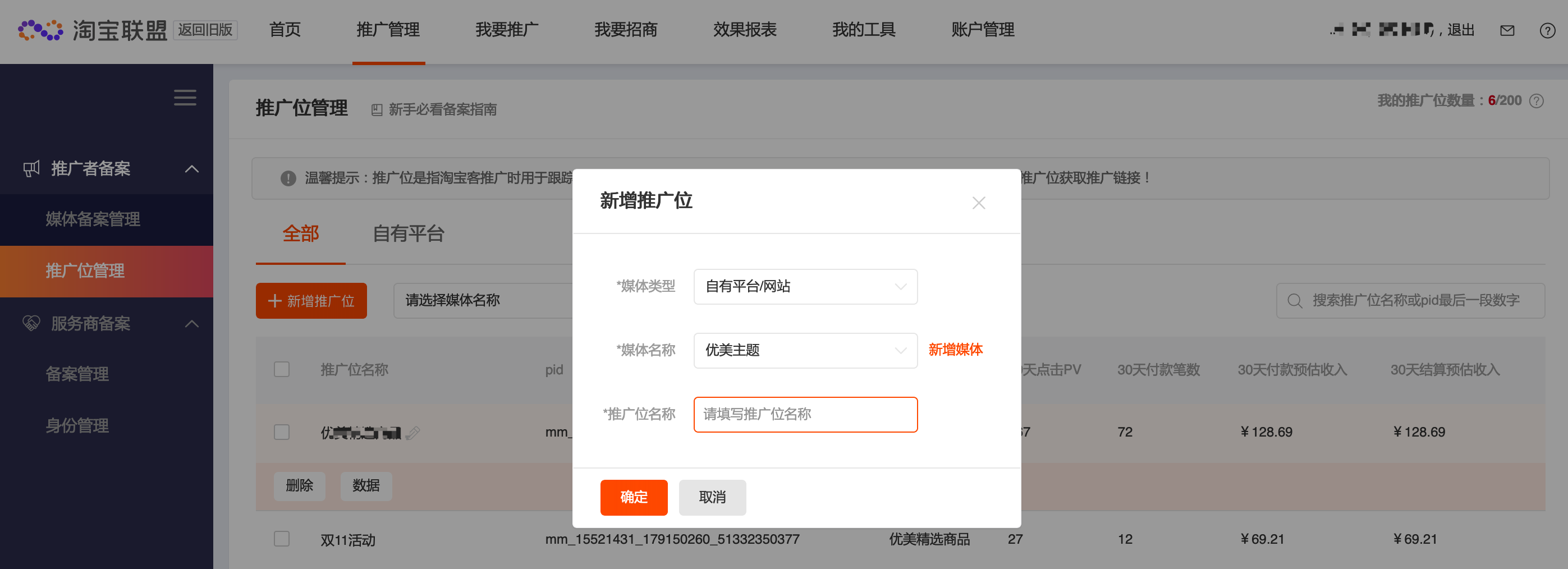Click the 30天付款笔数 column header
Screen dimensions: 1568x569
coord(1158,370)
